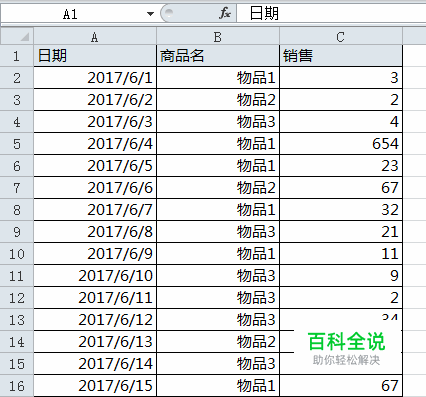426x397 pixels.
Task: Select column C header
Action: point(341,36)
